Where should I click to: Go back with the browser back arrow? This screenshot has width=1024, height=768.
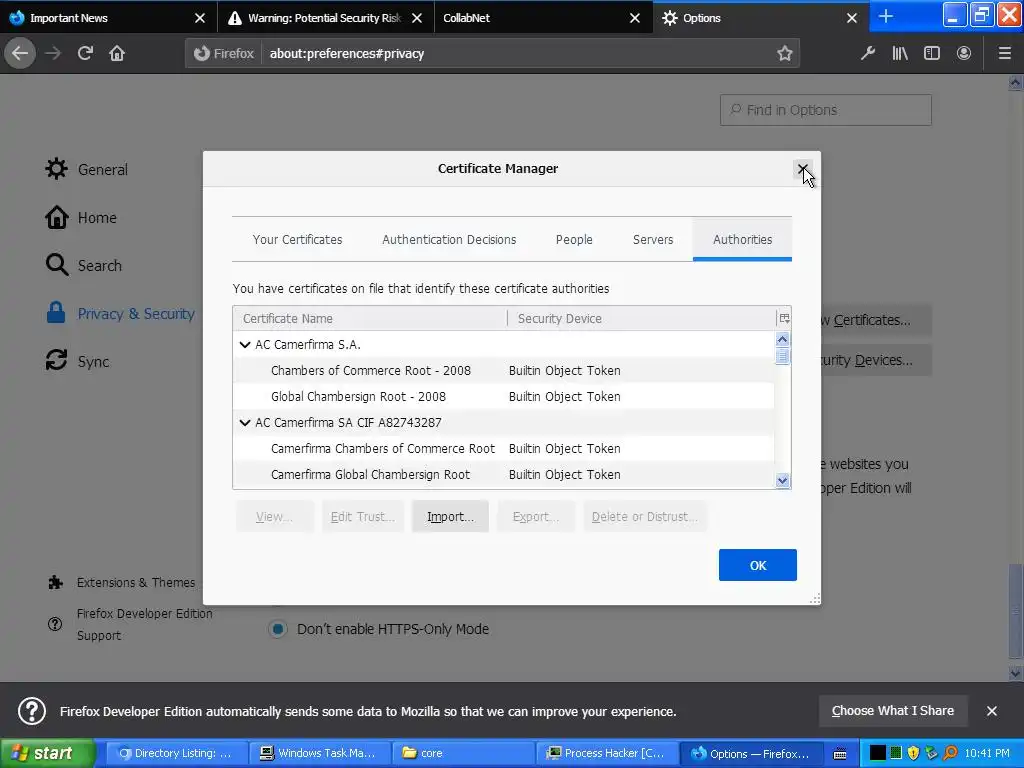[x=20, y=53]
